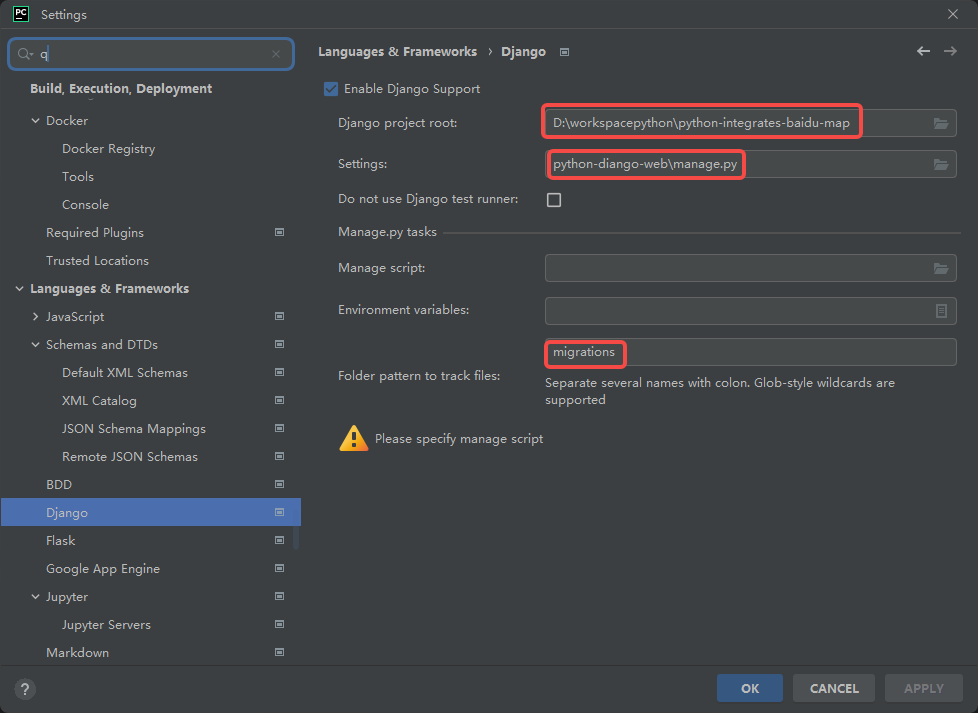Click the project icon next to Flask
Image resolution: width=980 pixels, height=715 pixels.
(279, 541)
